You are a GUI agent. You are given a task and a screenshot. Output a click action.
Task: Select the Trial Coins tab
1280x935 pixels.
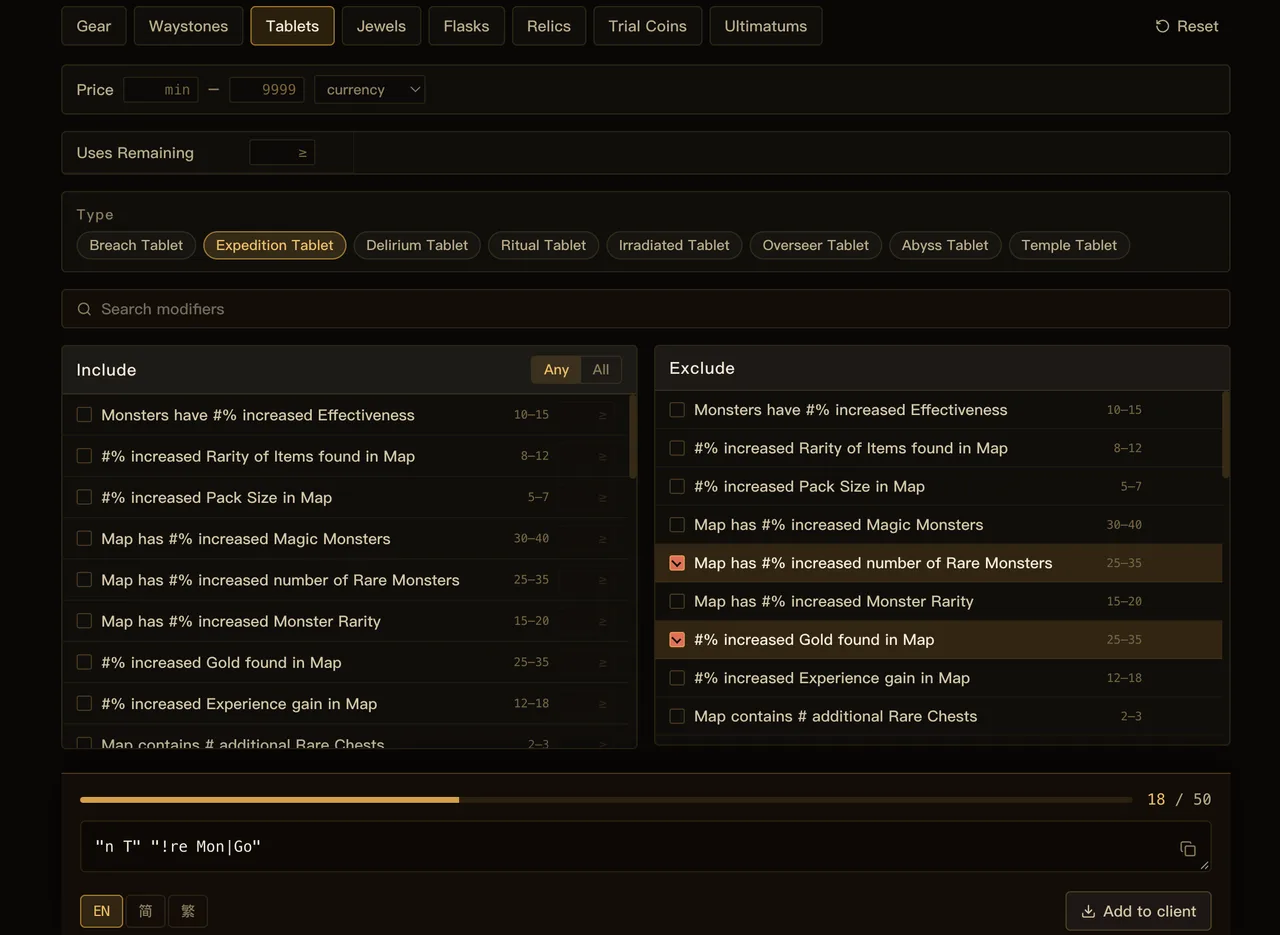647,26
